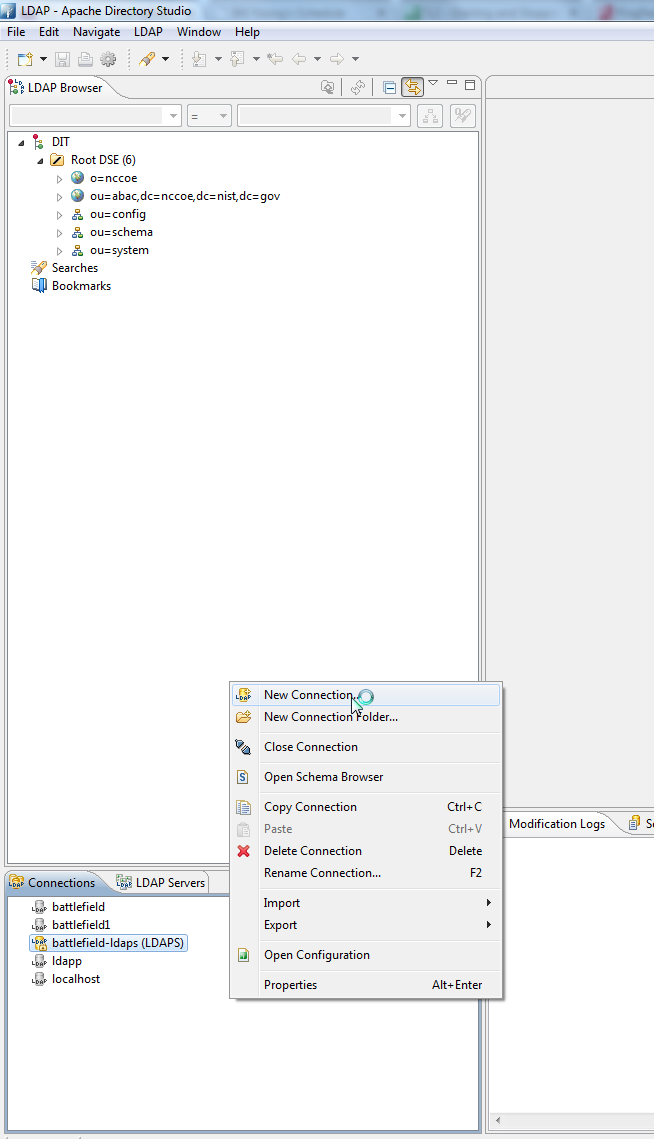Click the Print toolbar icon
654x1139 pixels.
coord(85,59)
